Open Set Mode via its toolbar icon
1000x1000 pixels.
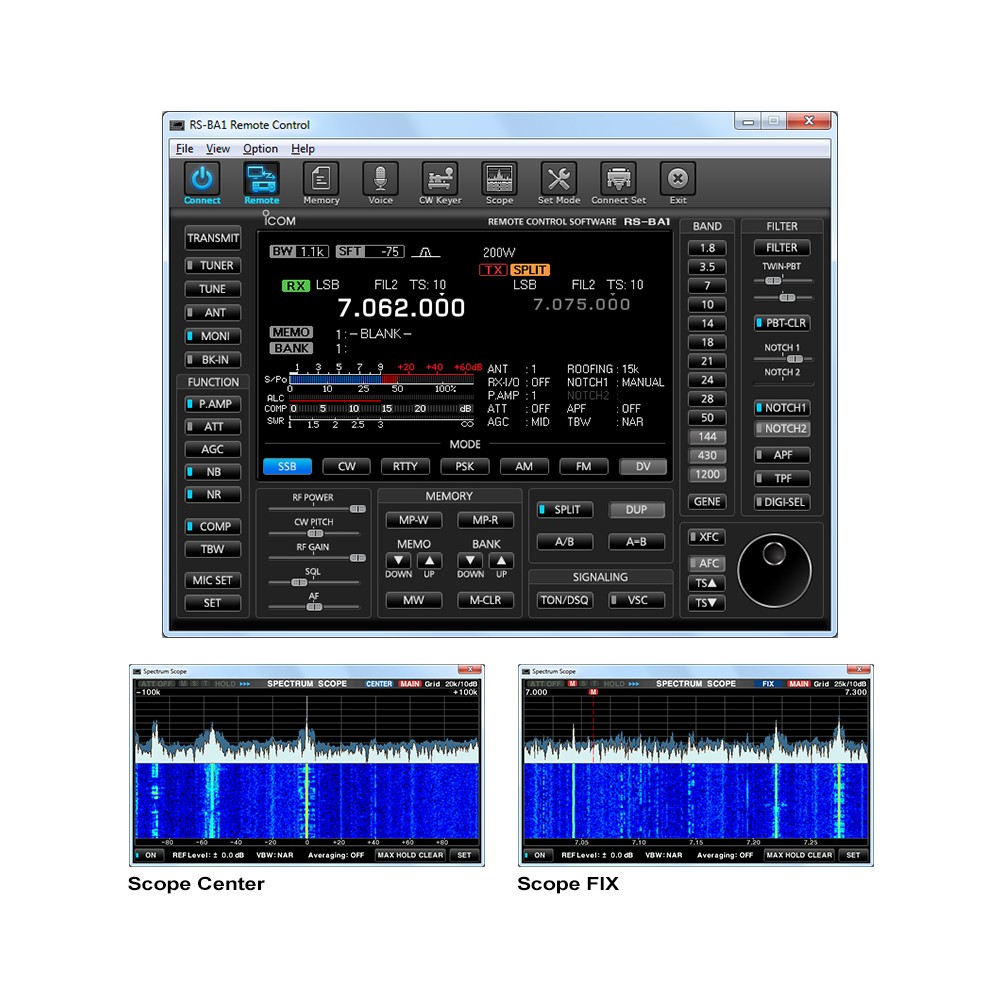[x=559, y=180]
